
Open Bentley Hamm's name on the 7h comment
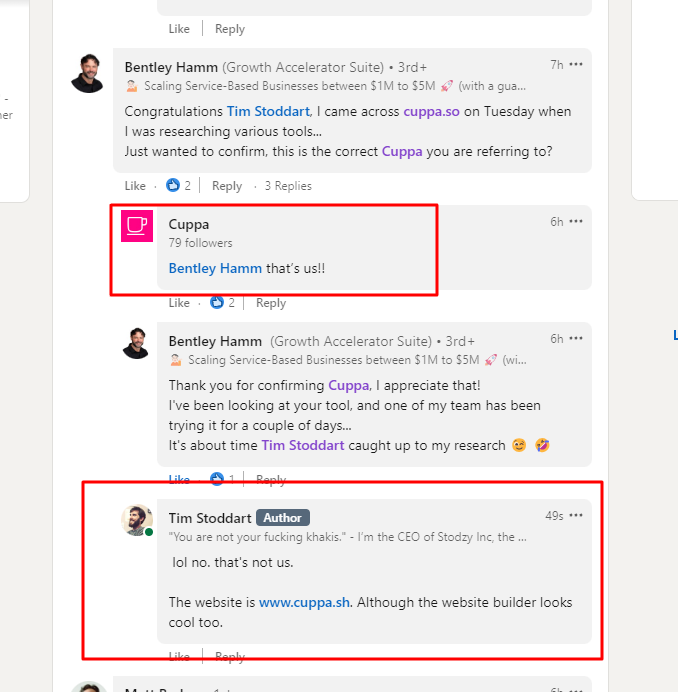pyautogui.click(x=171, y=67)
